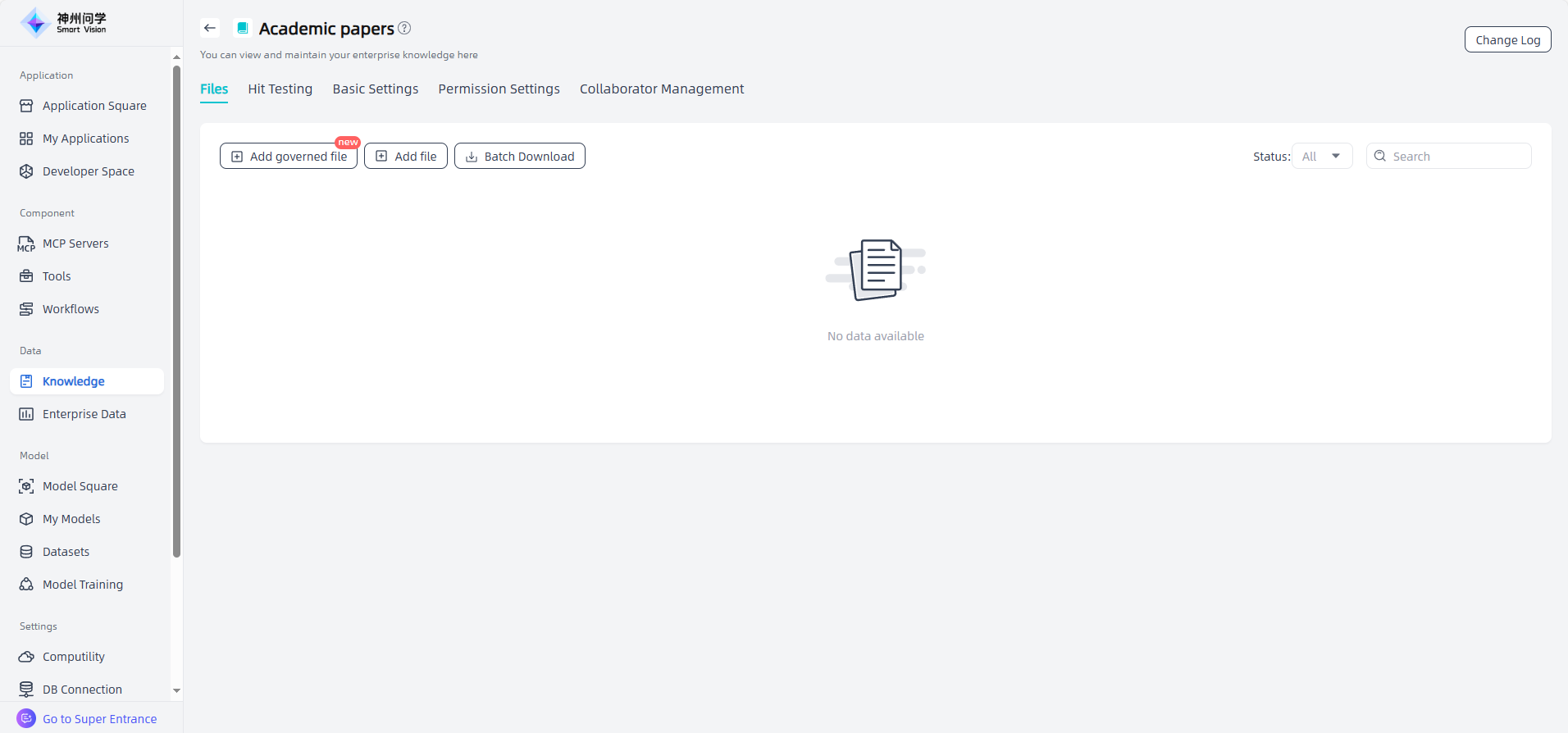
Task: Click the help icon next to Academic papers
Action: [404, 28]
